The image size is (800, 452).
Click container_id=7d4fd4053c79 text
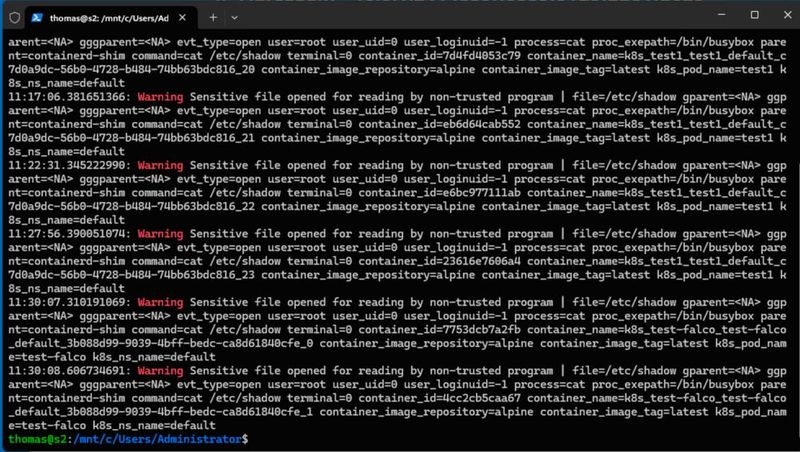(440, 56)
